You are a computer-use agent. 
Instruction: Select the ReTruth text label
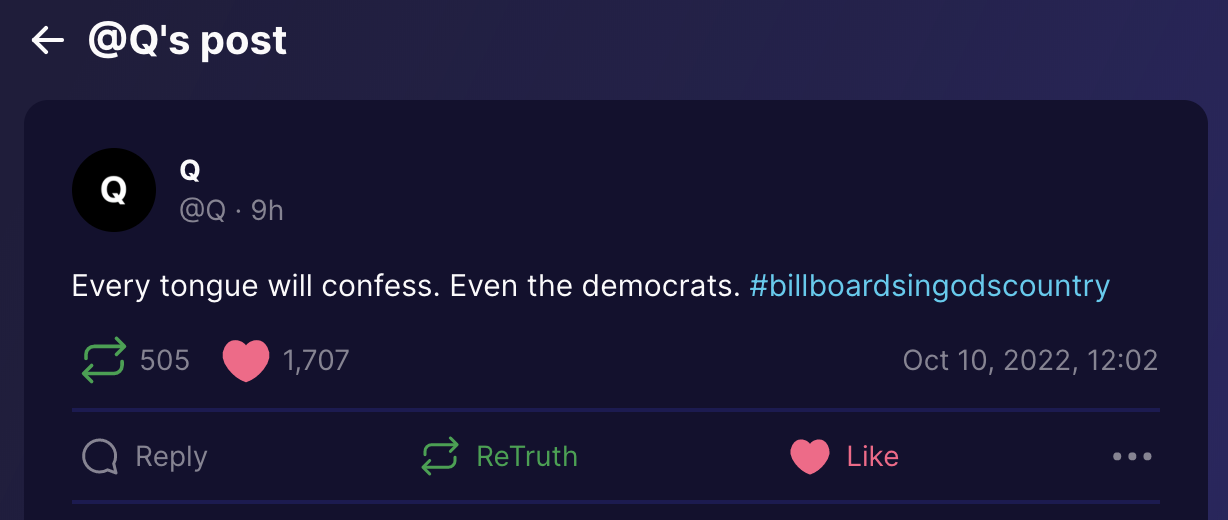pos(527,456)
